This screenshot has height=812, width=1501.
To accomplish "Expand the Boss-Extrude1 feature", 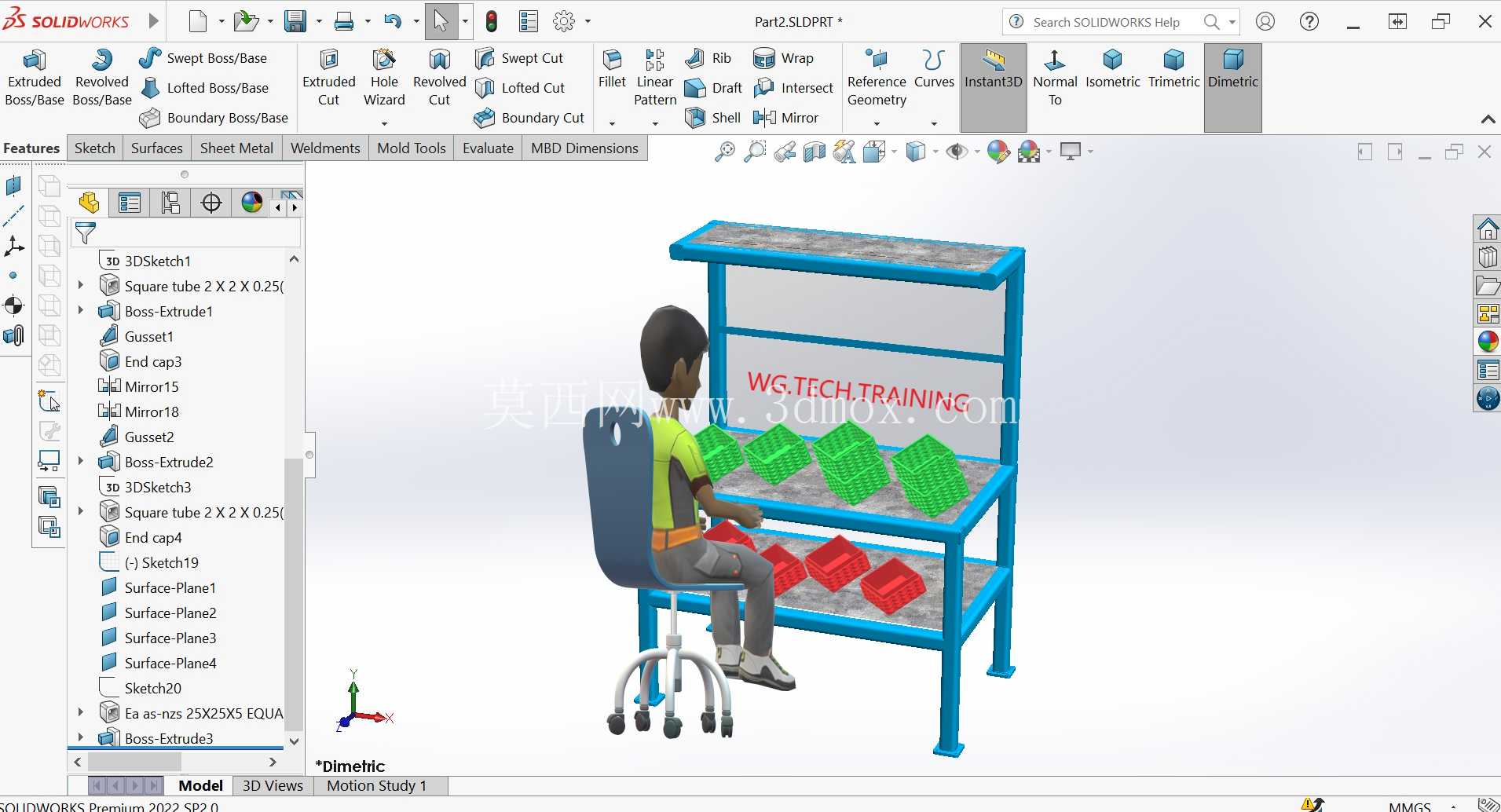I will coord(80,311).
